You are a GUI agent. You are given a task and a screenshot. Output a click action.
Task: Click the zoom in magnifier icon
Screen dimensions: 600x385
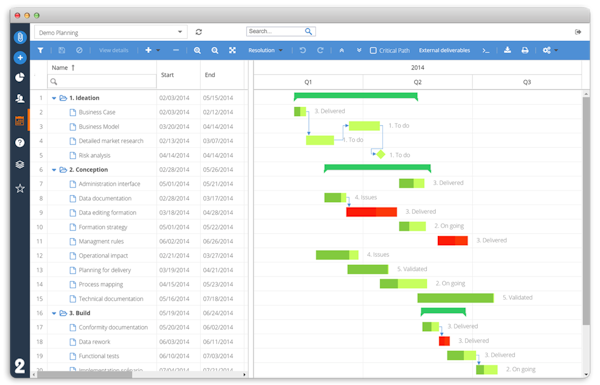[x=197, y=51]
